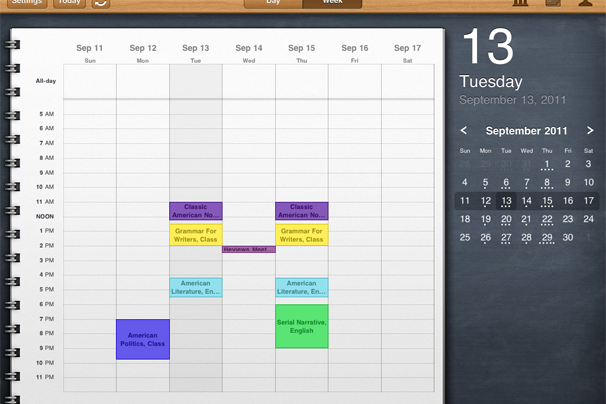Open Tuesday American Literature class block
606x404 pixels.
point(196,287)
